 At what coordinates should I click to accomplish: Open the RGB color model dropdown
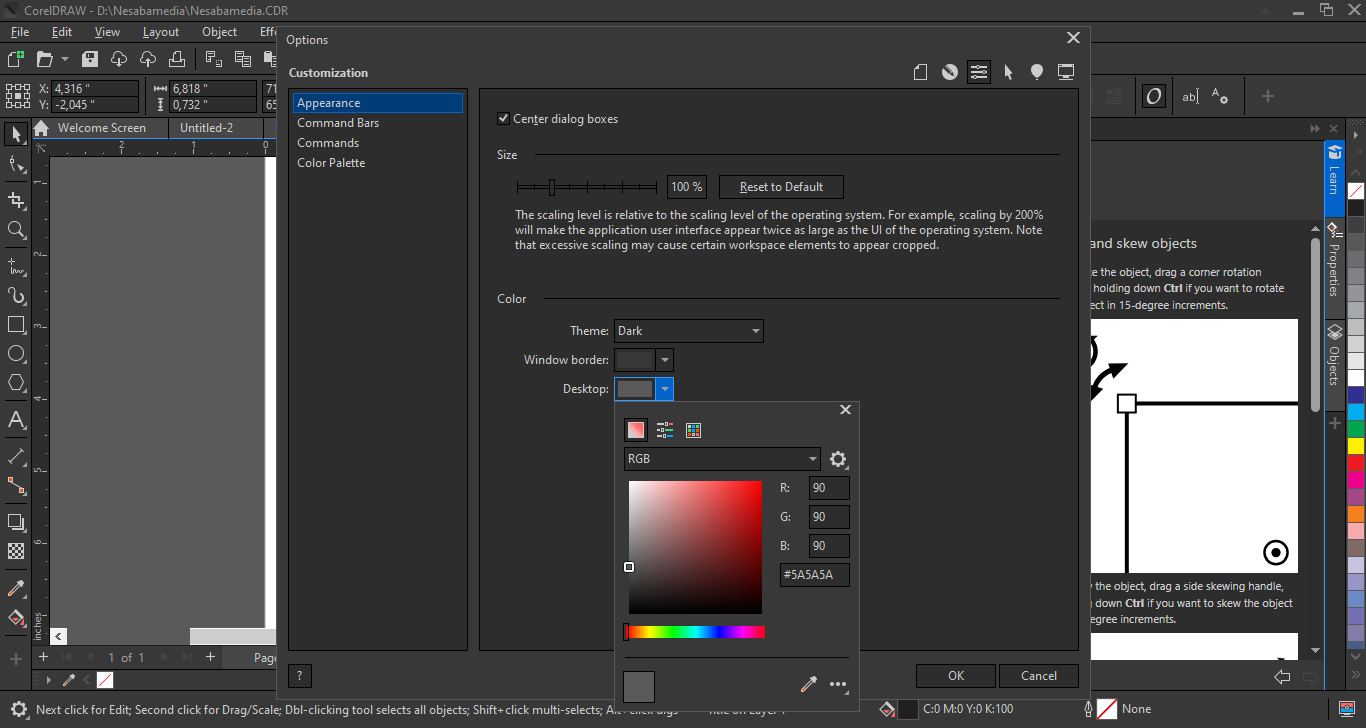pyautogui.click(x=721, y=459)
